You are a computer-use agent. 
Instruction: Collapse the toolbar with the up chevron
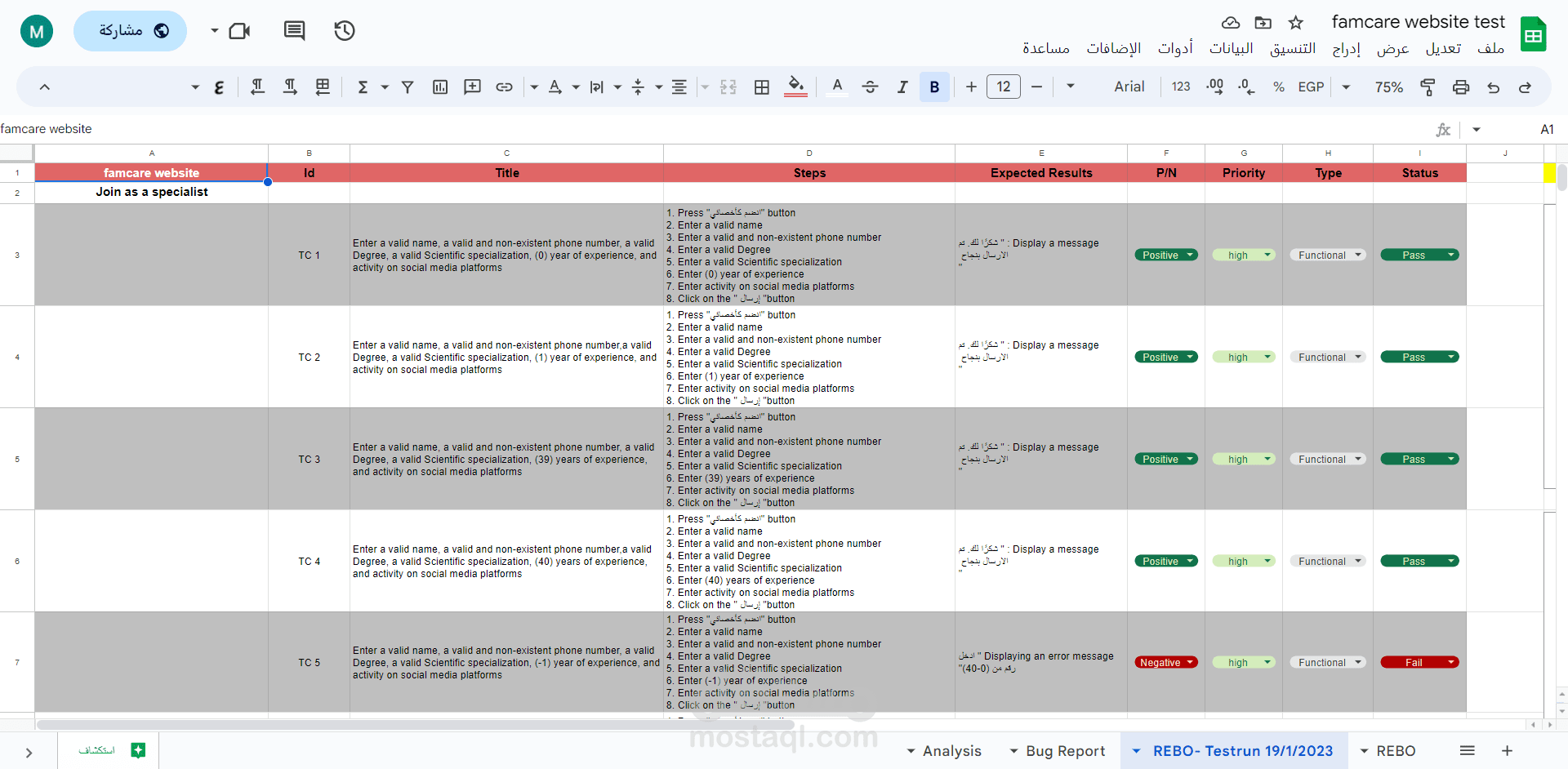click(45, 87)
